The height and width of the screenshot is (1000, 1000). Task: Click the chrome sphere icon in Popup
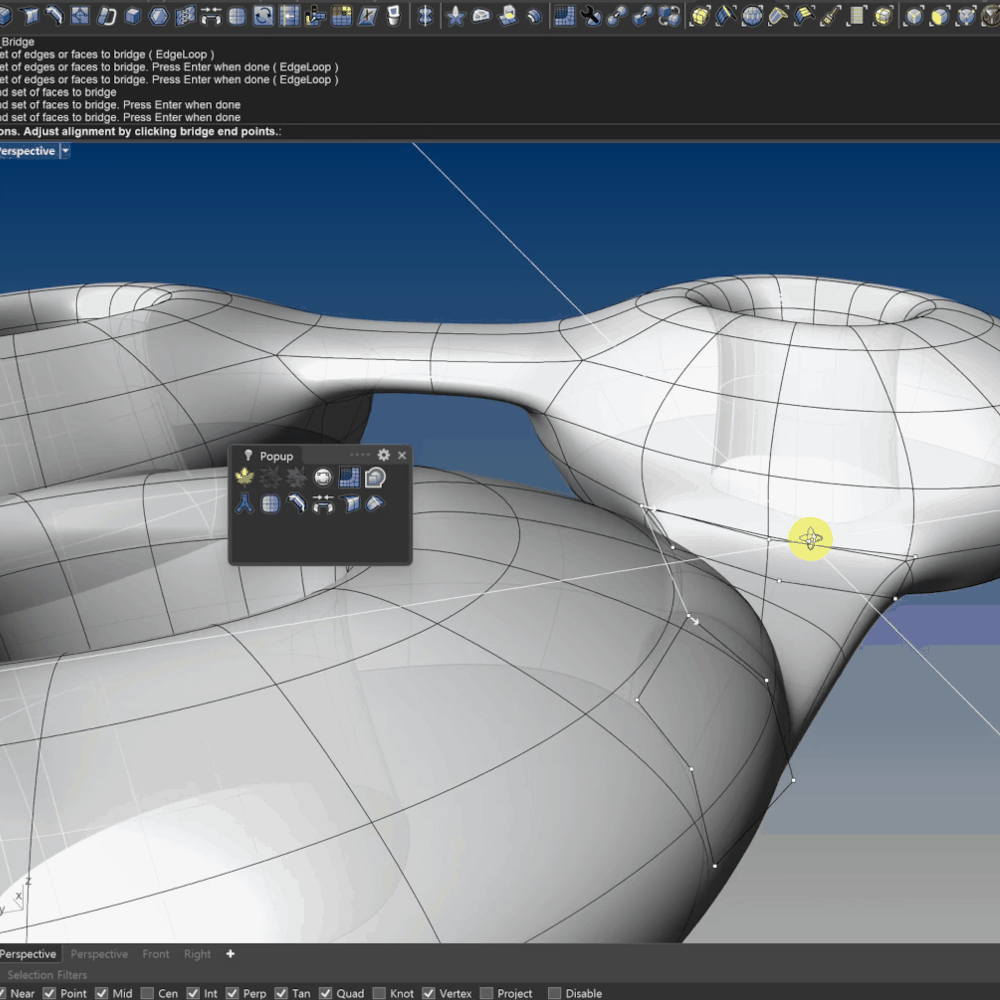tap(323, 478)
